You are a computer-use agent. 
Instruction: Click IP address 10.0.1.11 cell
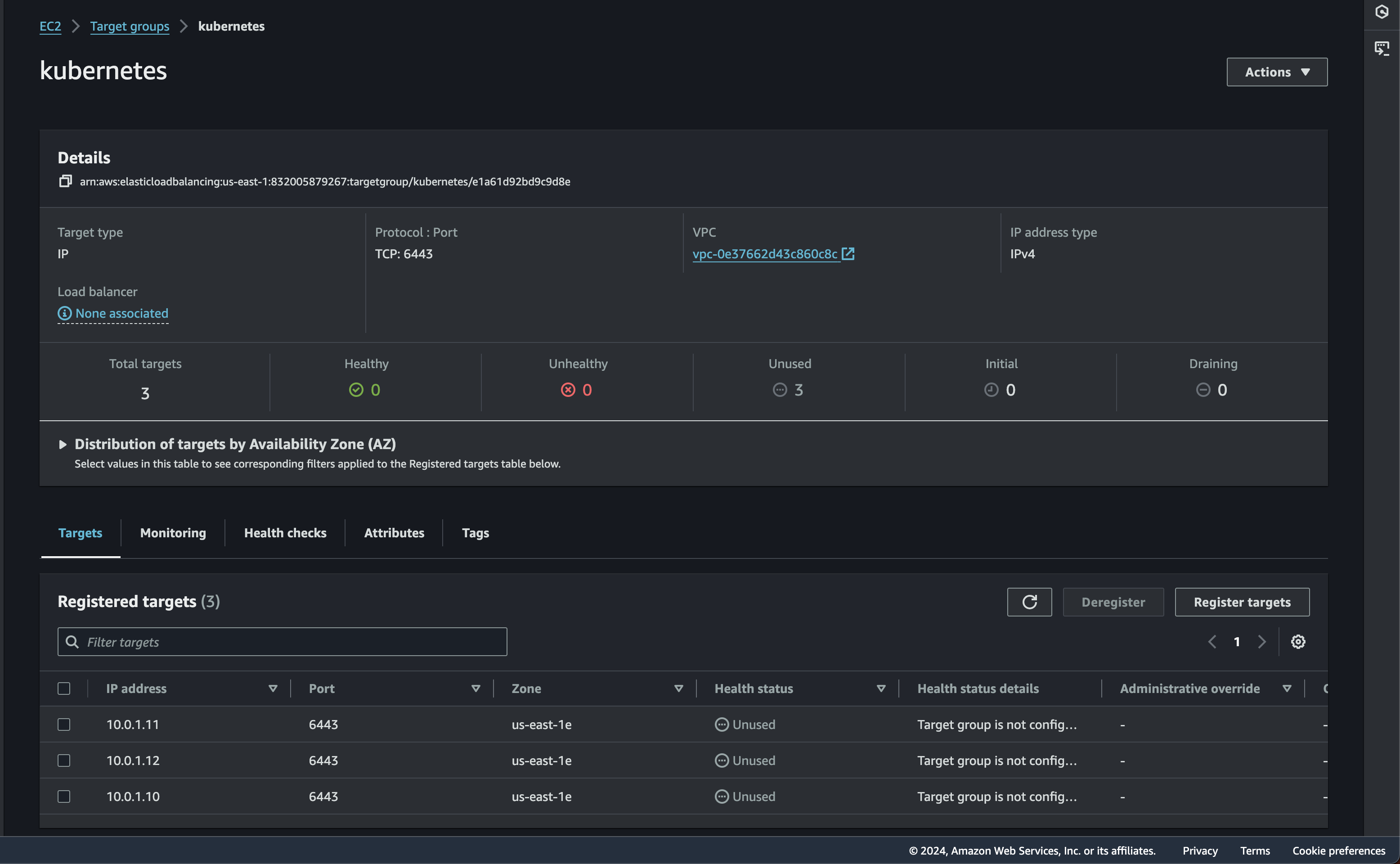133,724
